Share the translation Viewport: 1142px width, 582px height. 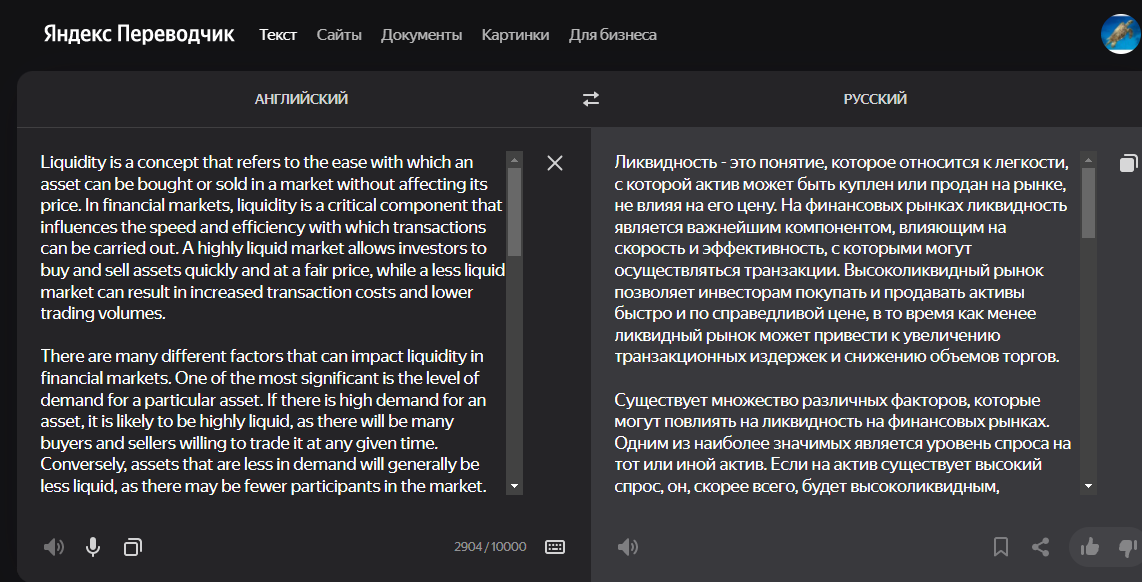tap(1041, 546)
